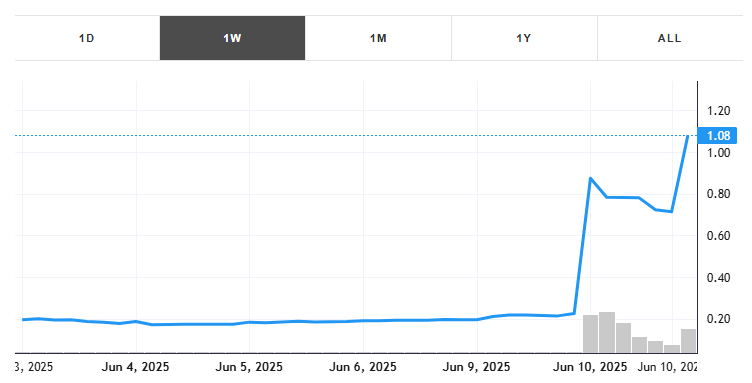This screenshot has width=752, height=383.
Task: Click the 1.20 price axis value
Action: [x=718, y=111]
